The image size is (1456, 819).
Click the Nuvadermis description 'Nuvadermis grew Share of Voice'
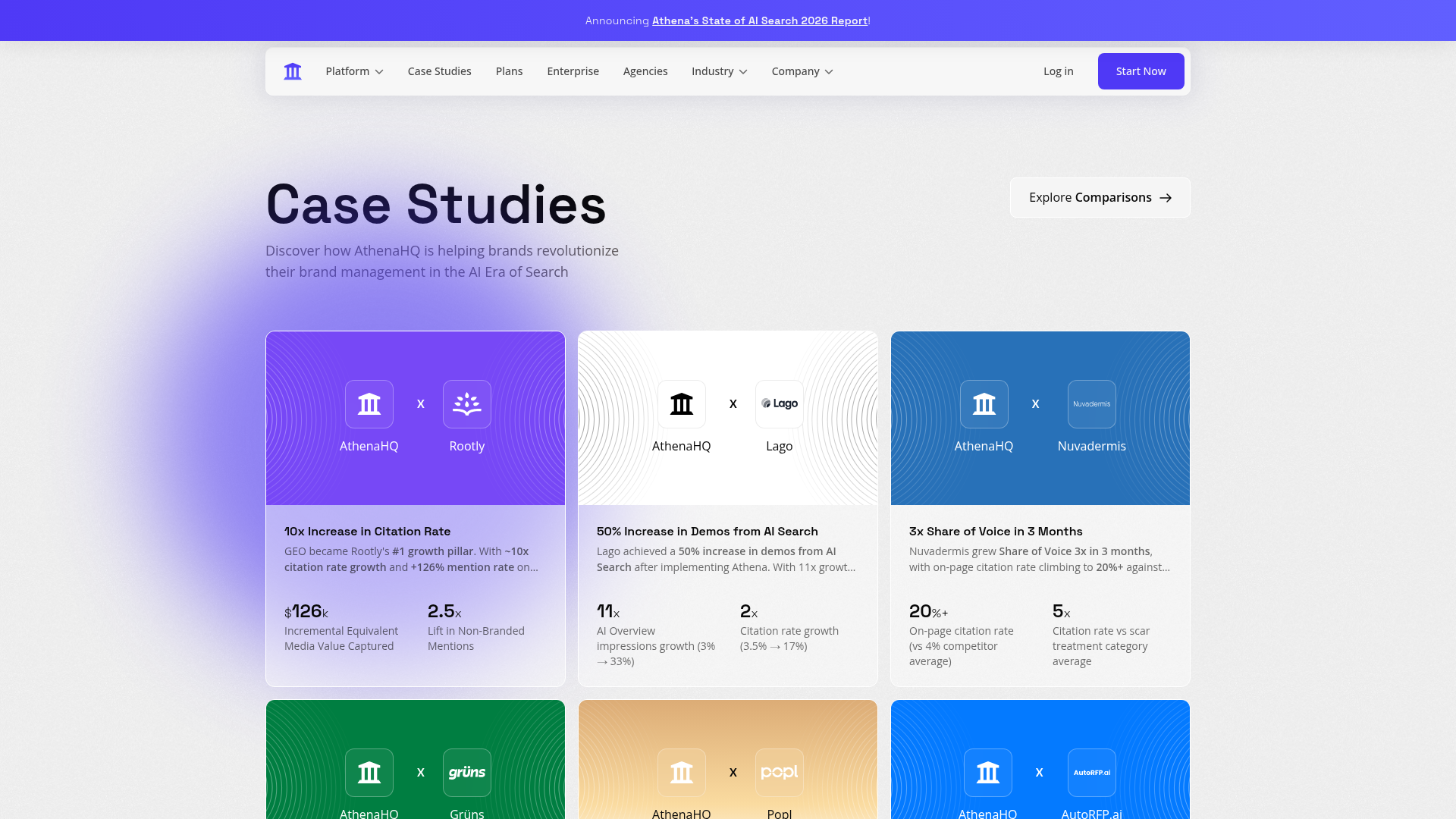[x=1040, y=559]
